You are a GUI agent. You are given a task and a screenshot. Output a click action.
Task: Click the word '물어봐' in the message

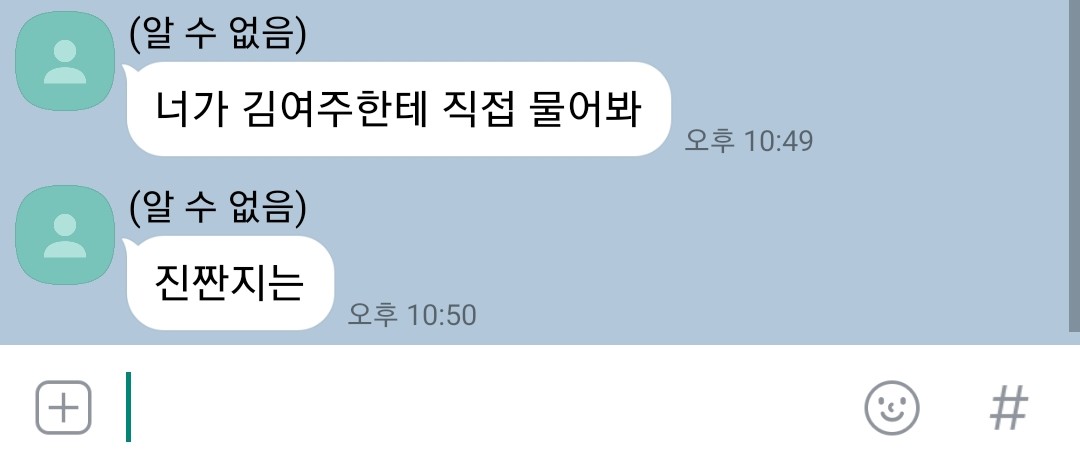(585, 110)
